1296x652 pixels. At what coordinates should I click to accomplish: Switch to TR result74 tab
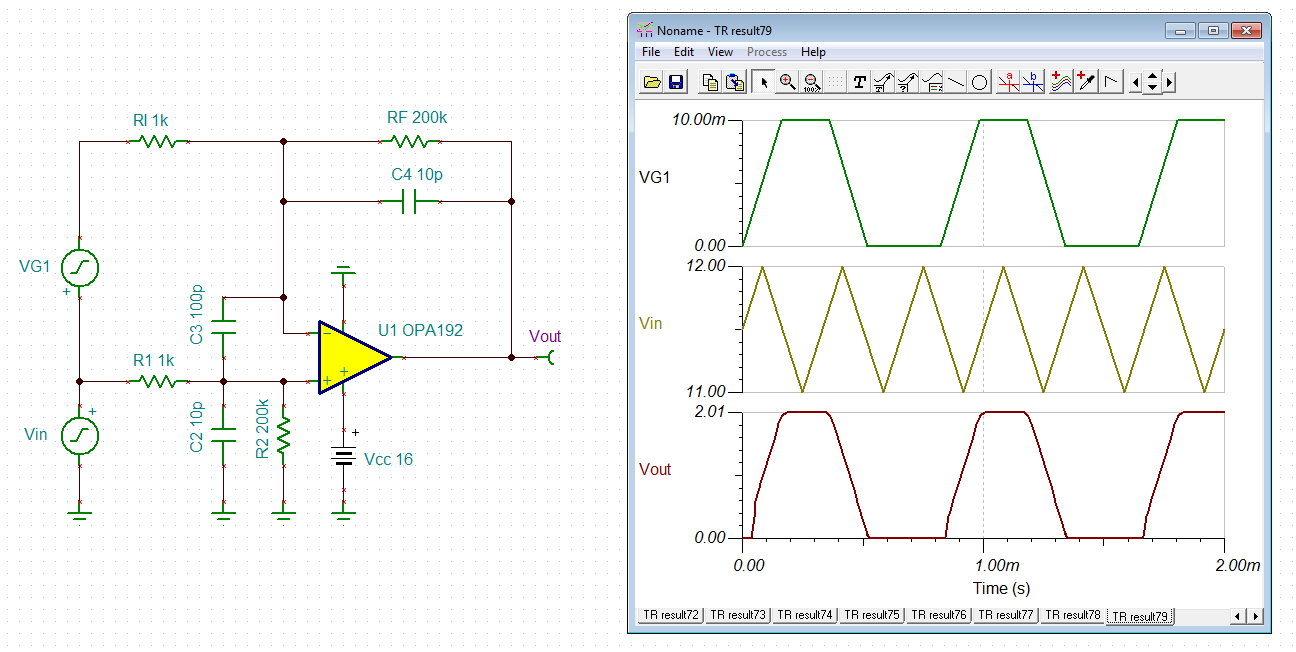[805, 615]
